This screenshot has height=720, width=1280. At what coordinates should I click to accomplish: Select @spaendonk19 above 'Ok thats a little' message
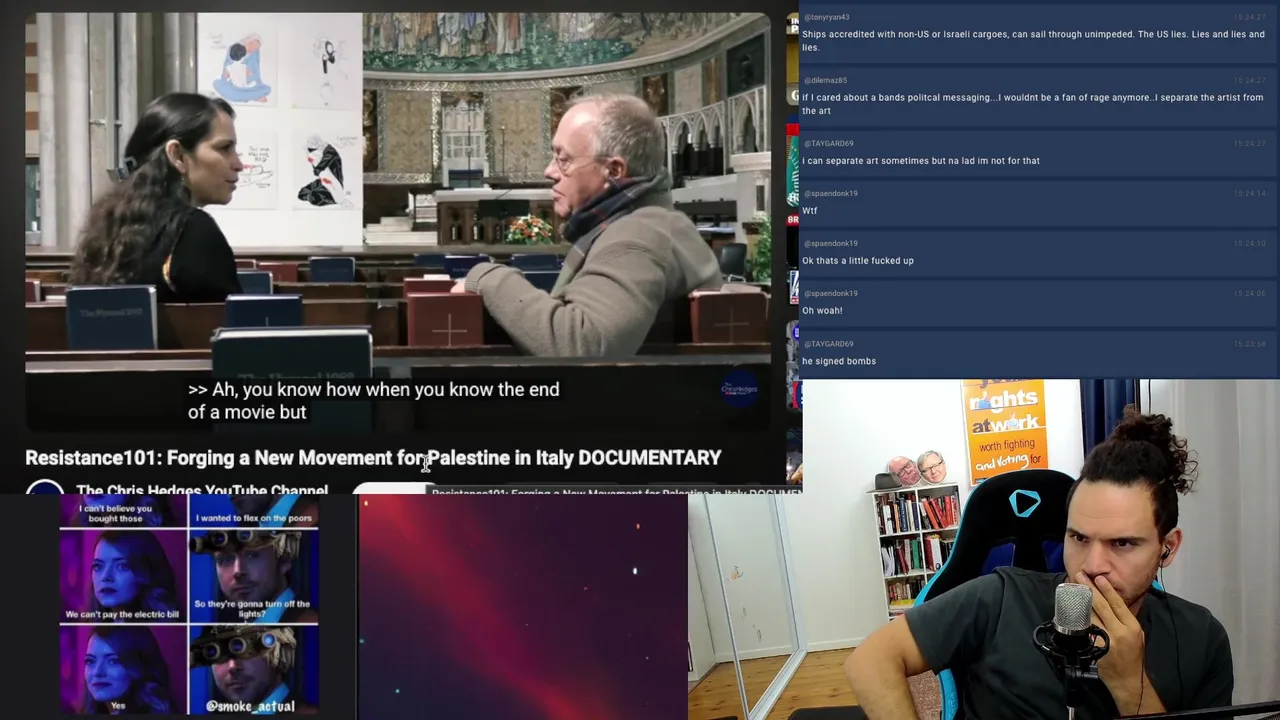pos(830,243)
